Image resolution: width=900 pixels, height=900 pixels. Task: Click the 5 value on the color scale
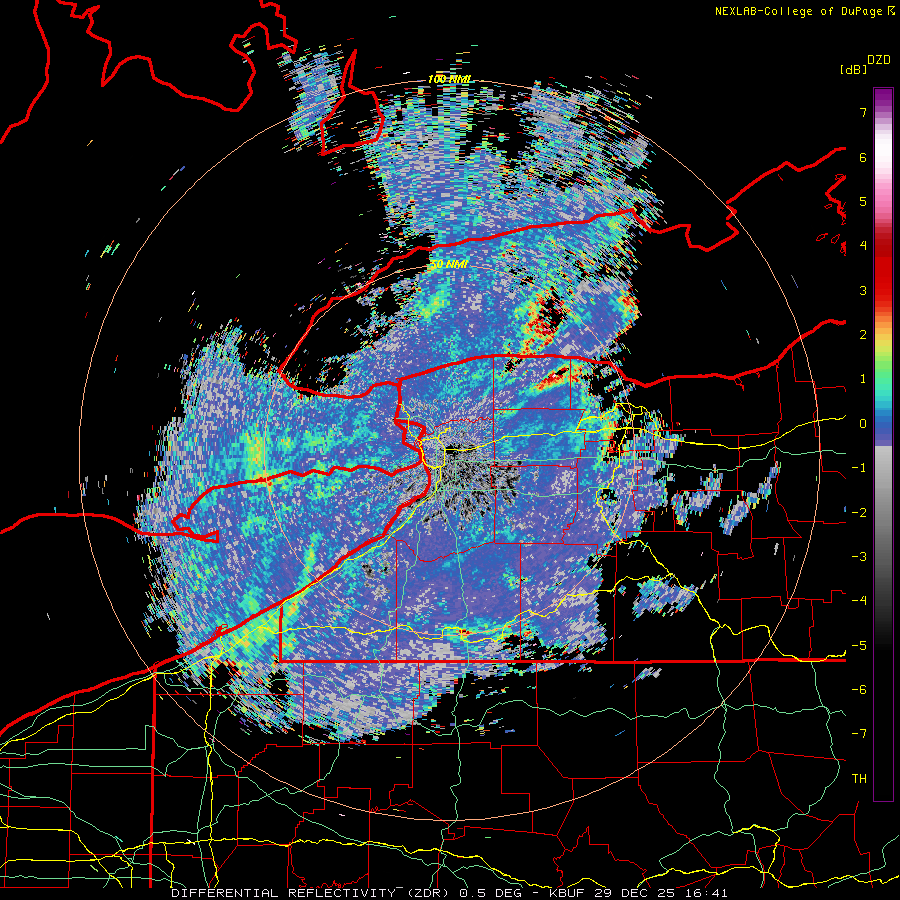point(863,201)
